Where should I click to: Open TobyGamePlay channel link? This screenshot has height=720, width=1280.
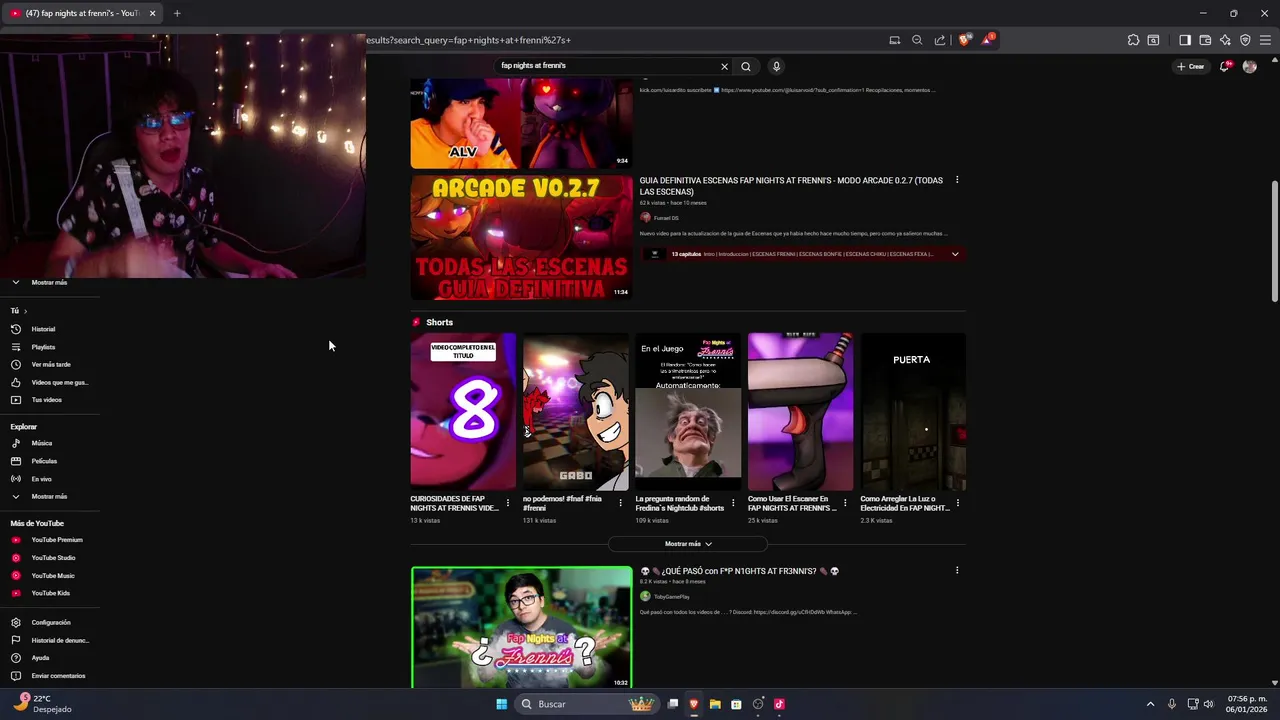[671, 597]
